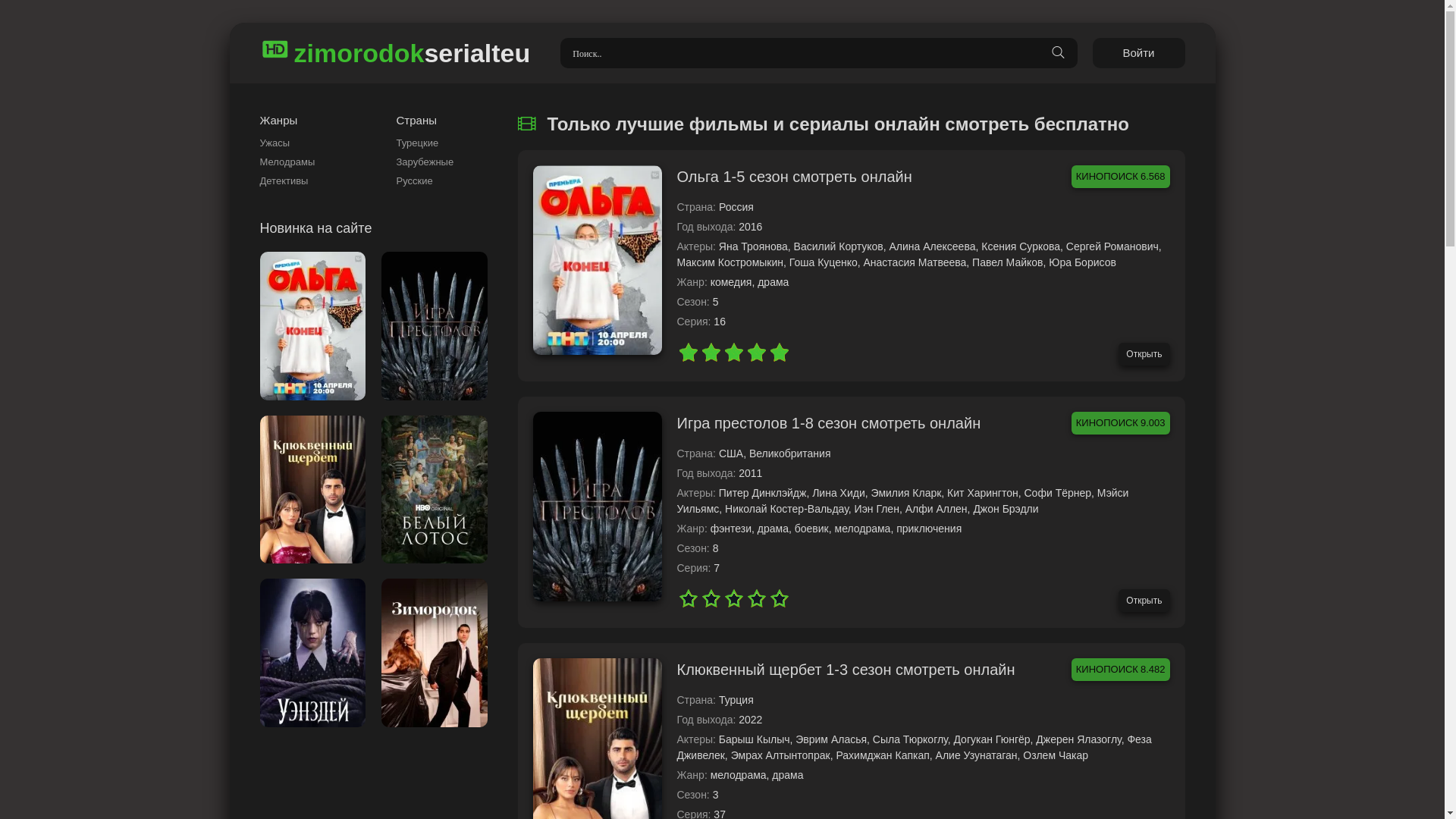Give Игра престолов a three star rating

733,599
